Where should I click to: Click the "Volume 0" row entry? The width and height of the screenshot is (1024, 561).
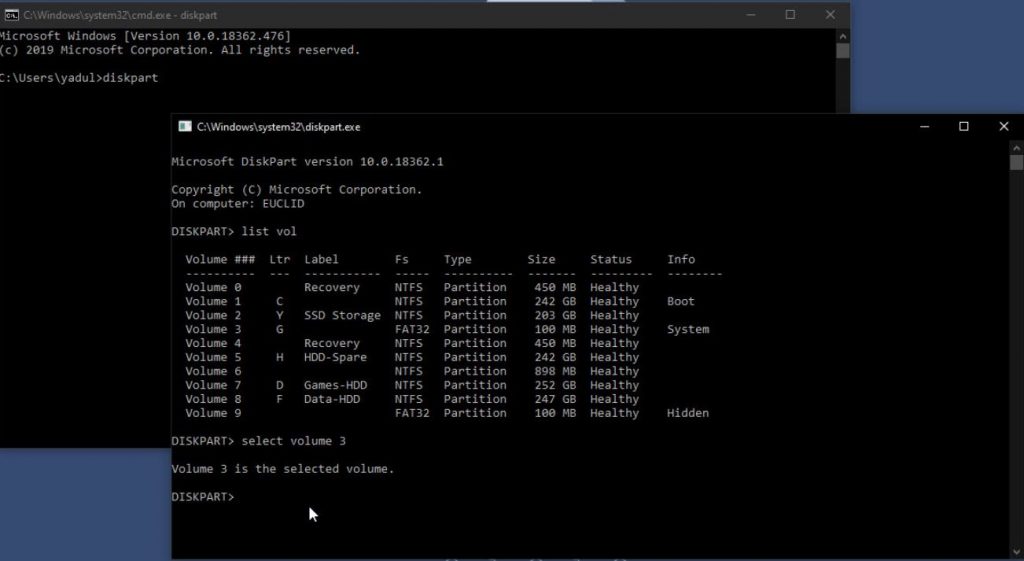213,287
